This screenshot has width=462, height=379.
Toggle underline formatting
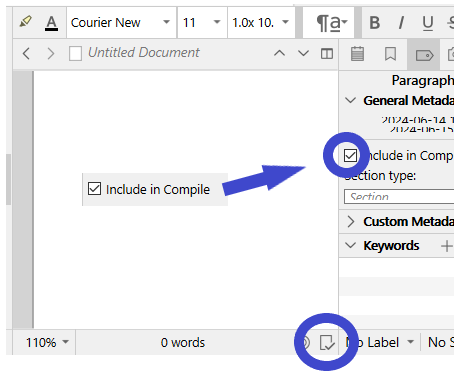coord(428,23)
